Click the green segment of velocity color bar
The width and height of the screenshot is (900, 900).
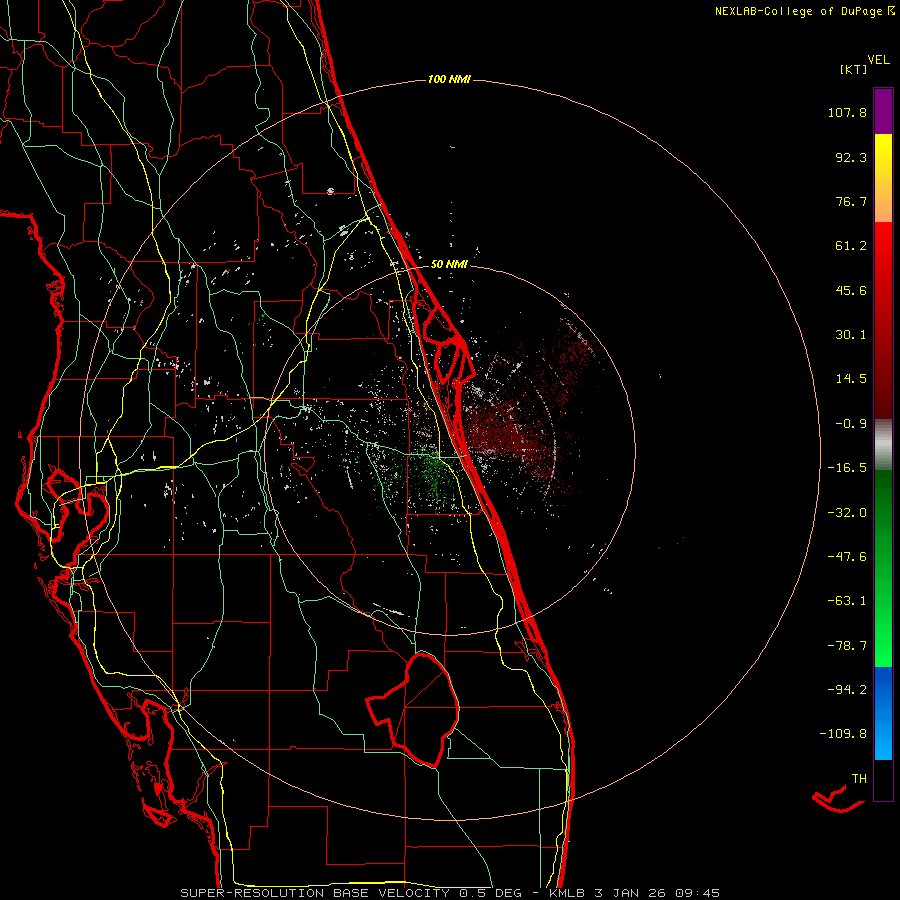click(x=883, y=568)
